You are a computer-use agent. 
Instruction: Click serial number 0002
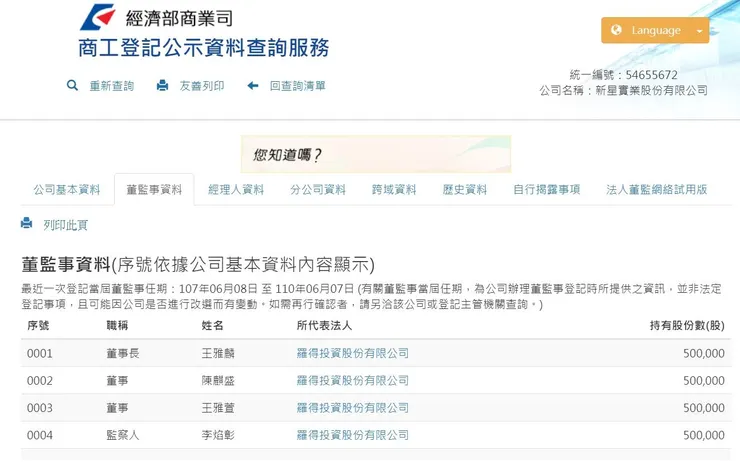tap(40, 381)
